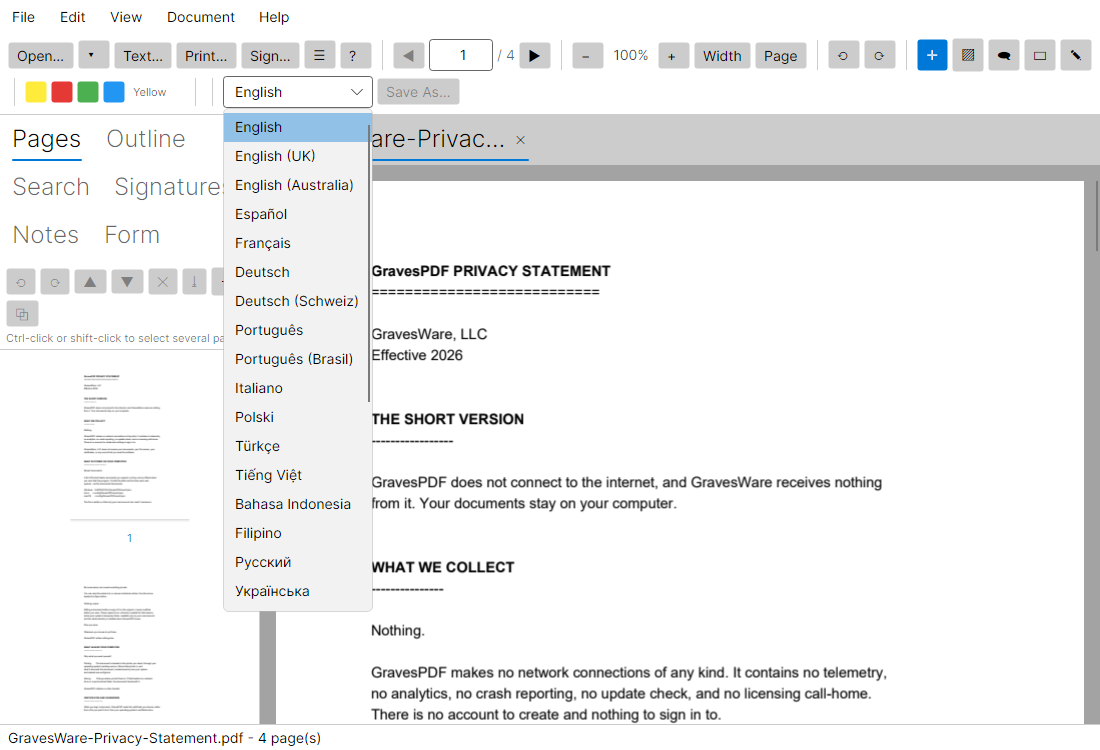Screen dimensions: 1100x750
Task: Select English (UK) from language list
Action: pos(296,156)
